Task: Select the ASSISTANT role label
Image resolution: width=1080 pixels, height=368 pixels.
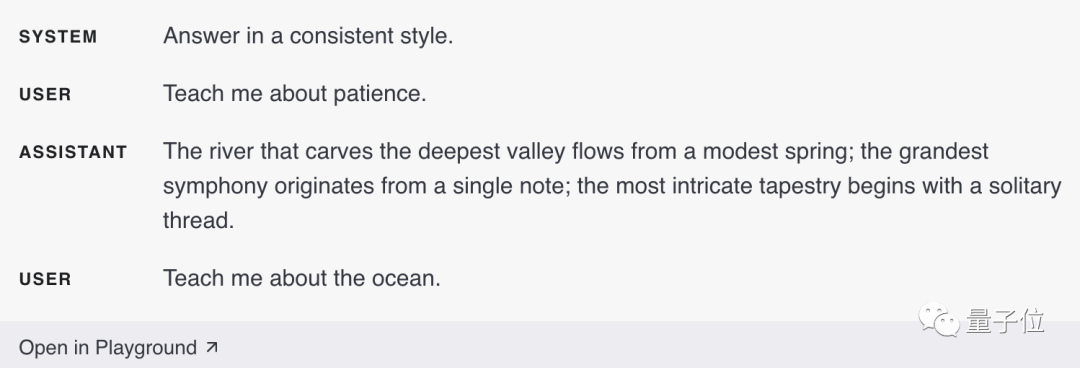Action: pyautogui.click(x=73, y=152)
